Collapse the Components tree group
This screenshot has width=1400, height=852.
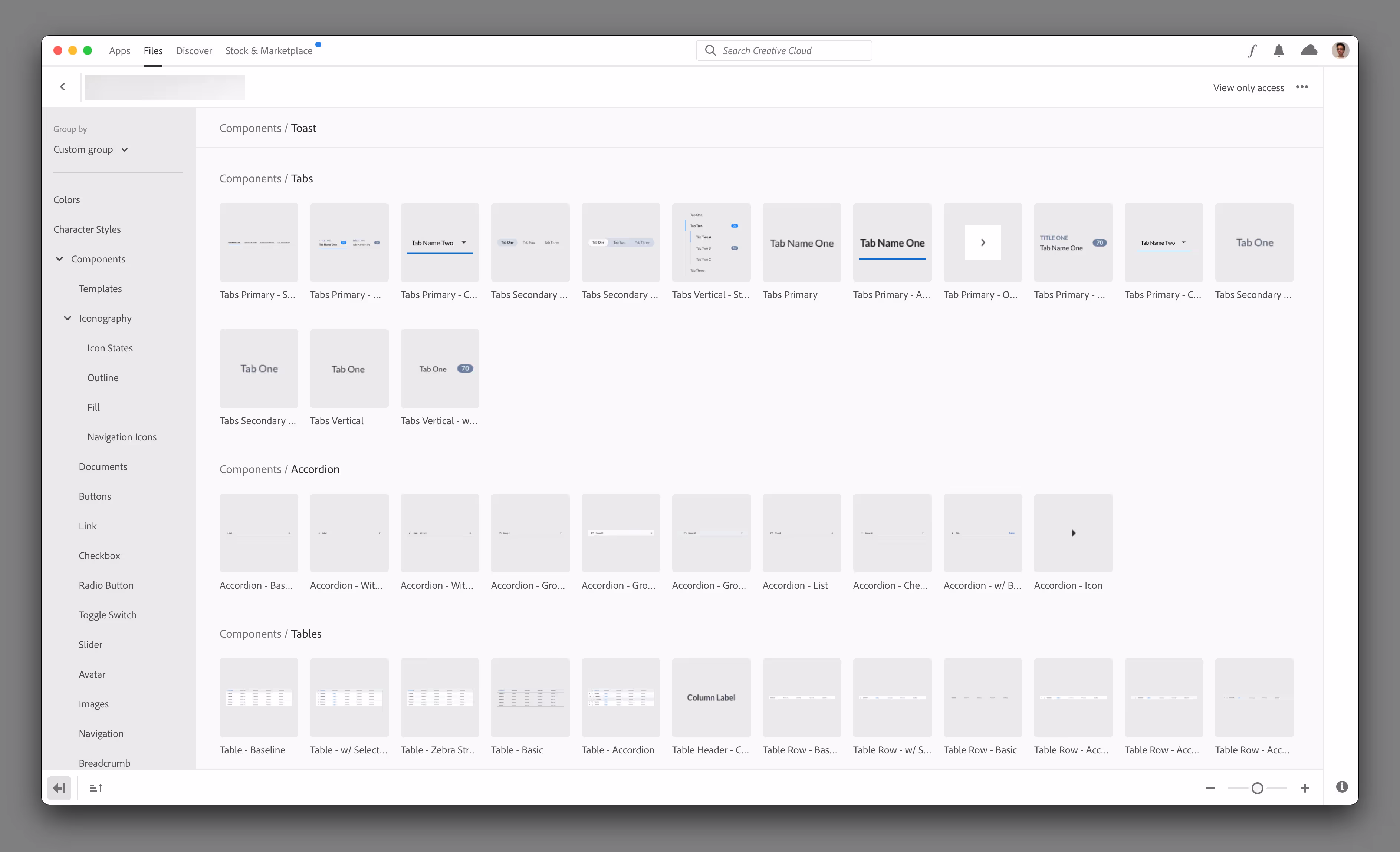59,259
